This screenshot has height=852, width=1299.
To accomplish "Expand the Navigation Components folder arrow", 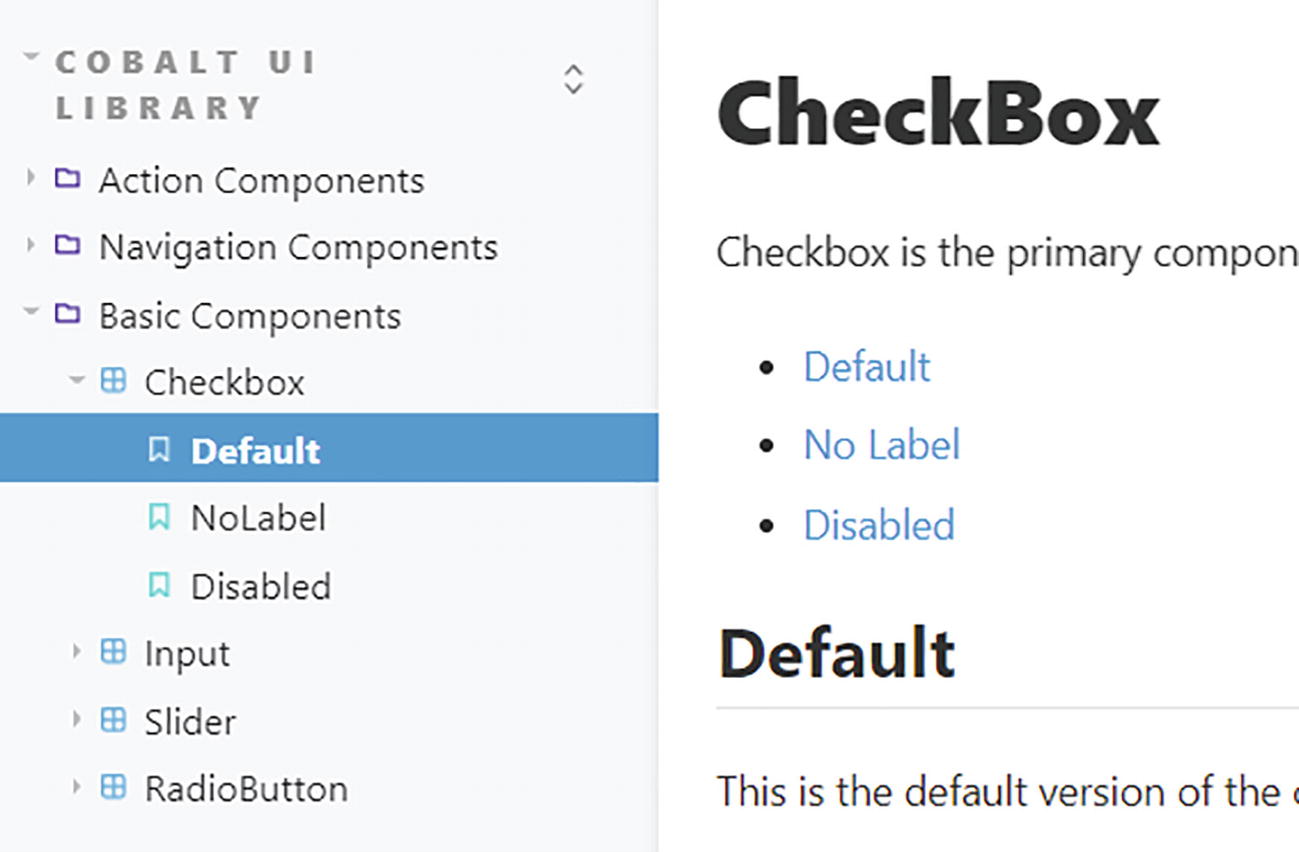I will [30, 246].
